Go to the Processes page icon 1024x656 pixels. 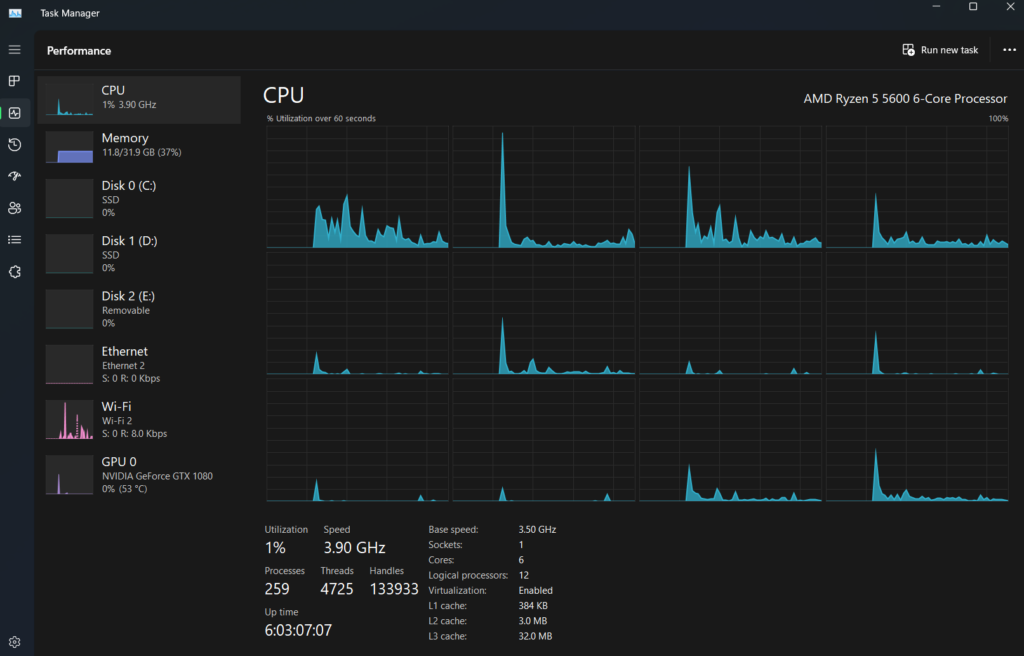point(14,81)
